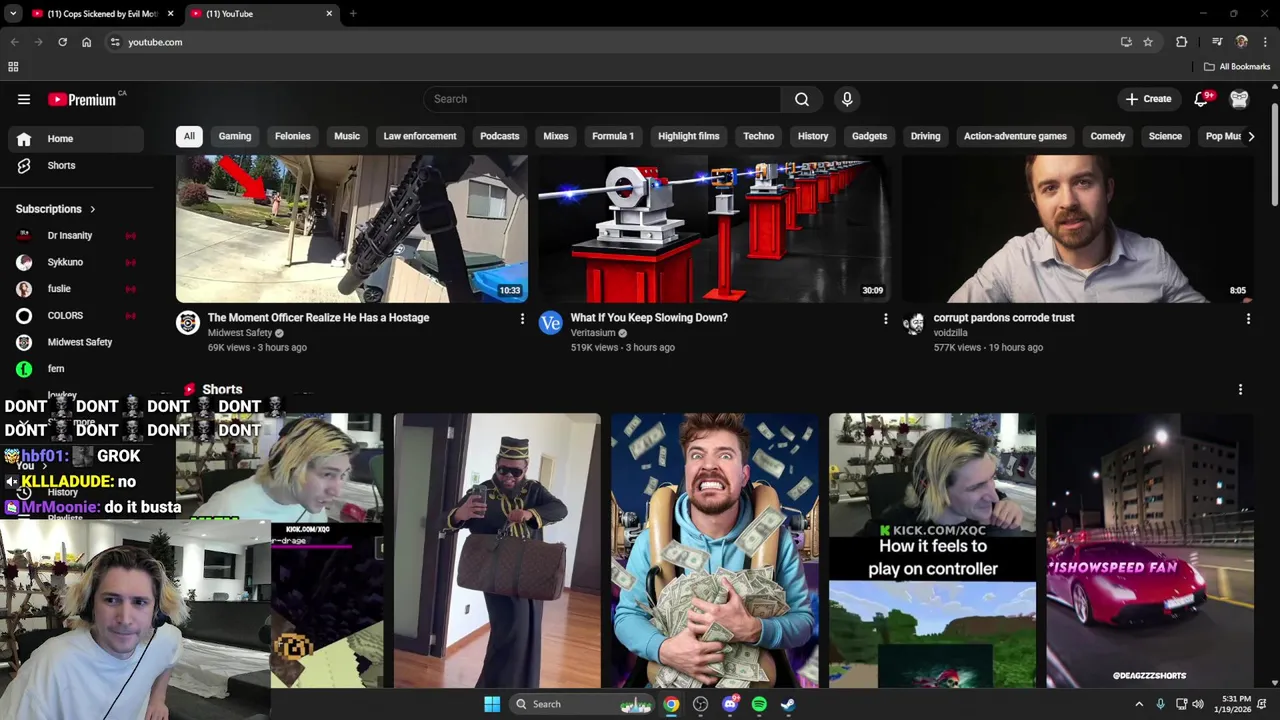
Task: Select the Podcasts filter chip
Action: pyautogui.click(x=500, y=136)
